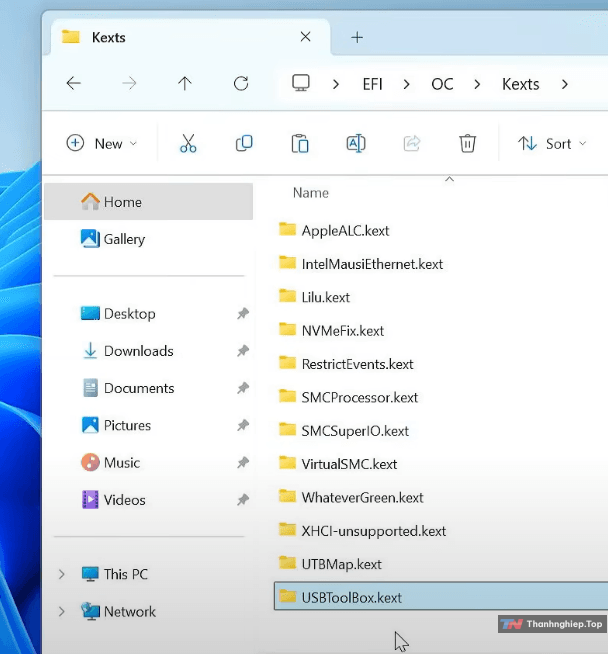
Task: Select the SMCProcessor.kext folder
Action: tap(348, 397)
